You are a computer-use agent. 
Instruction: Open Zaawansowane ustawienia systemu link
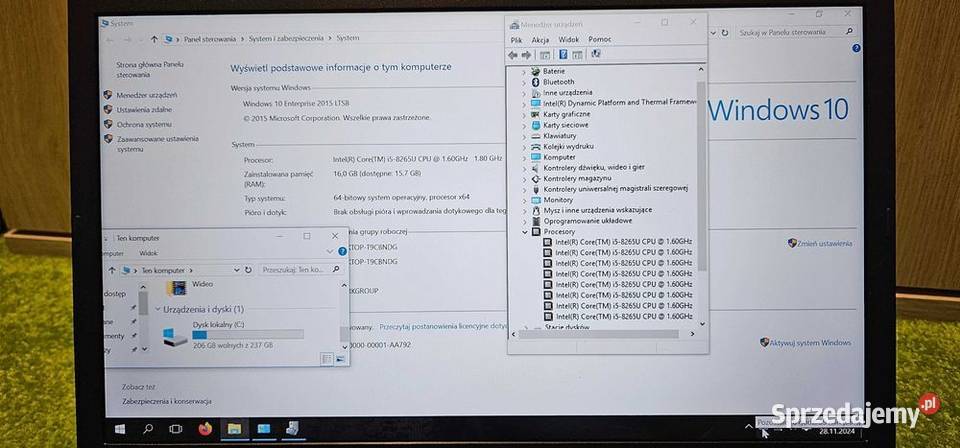(158, 144)
